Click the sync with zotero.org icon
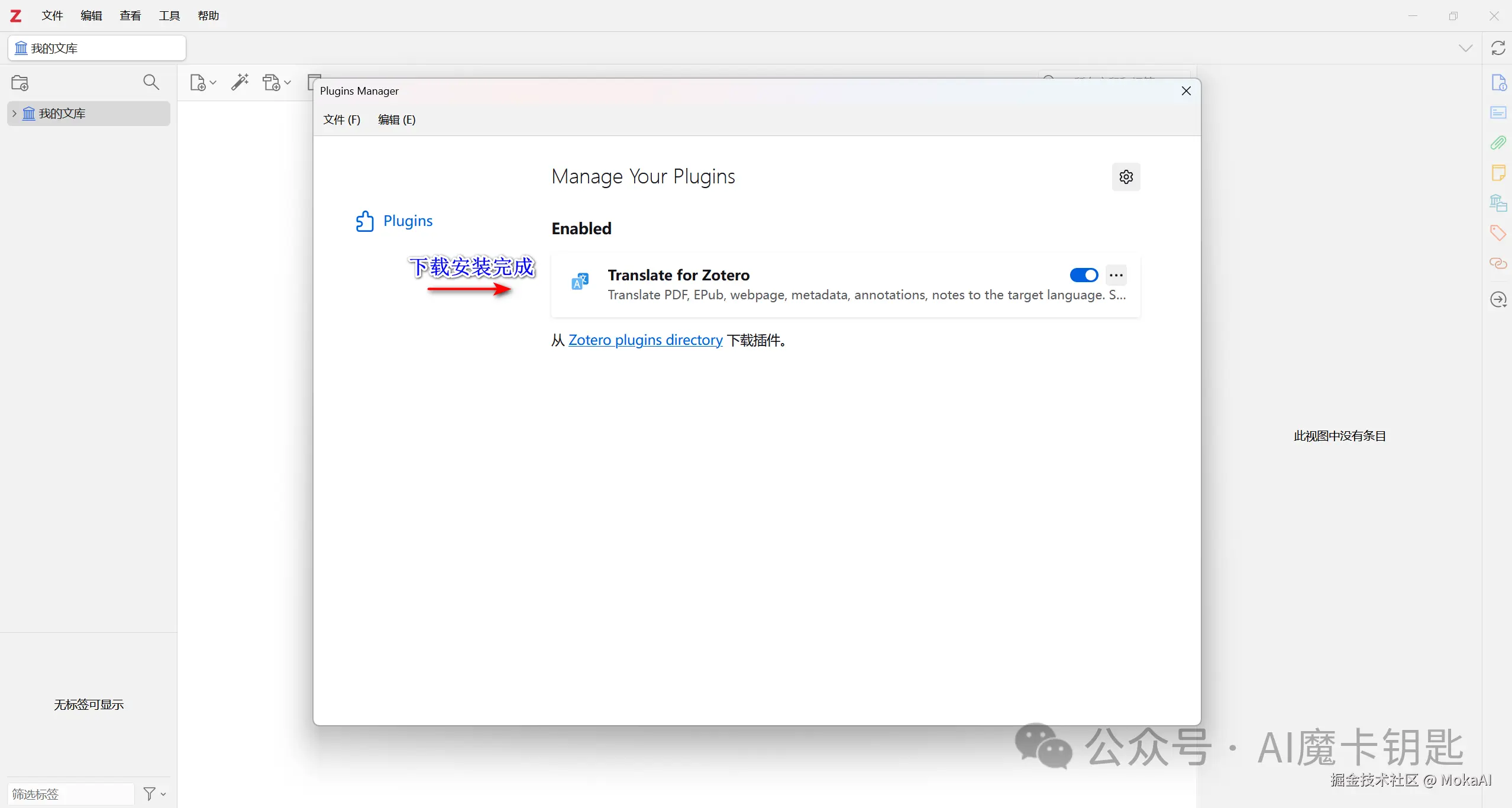This screenshot has width=1512, height=808. tap(1498, 48)
